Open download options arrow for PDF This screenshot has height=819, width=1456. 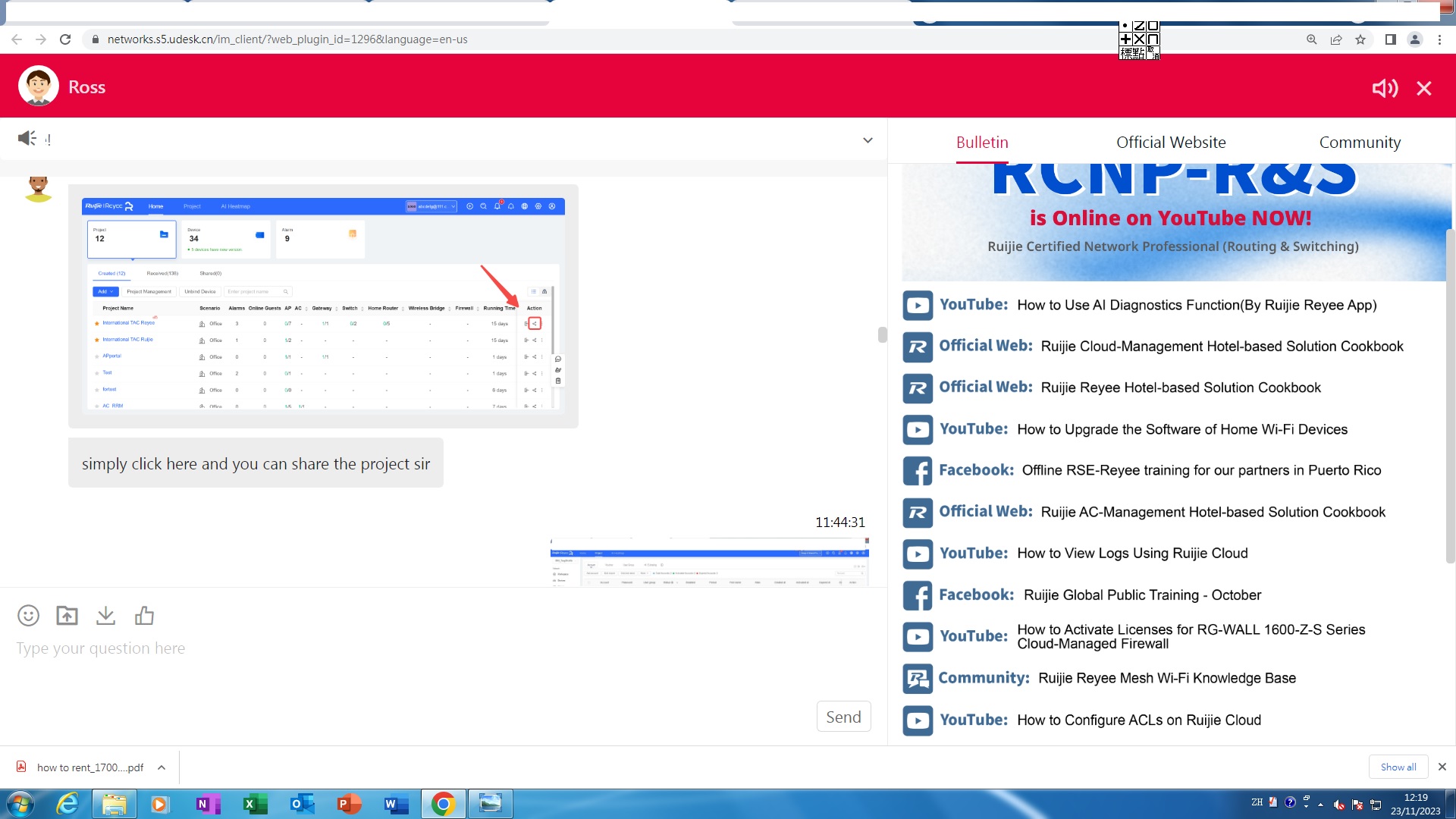[162, 767]
